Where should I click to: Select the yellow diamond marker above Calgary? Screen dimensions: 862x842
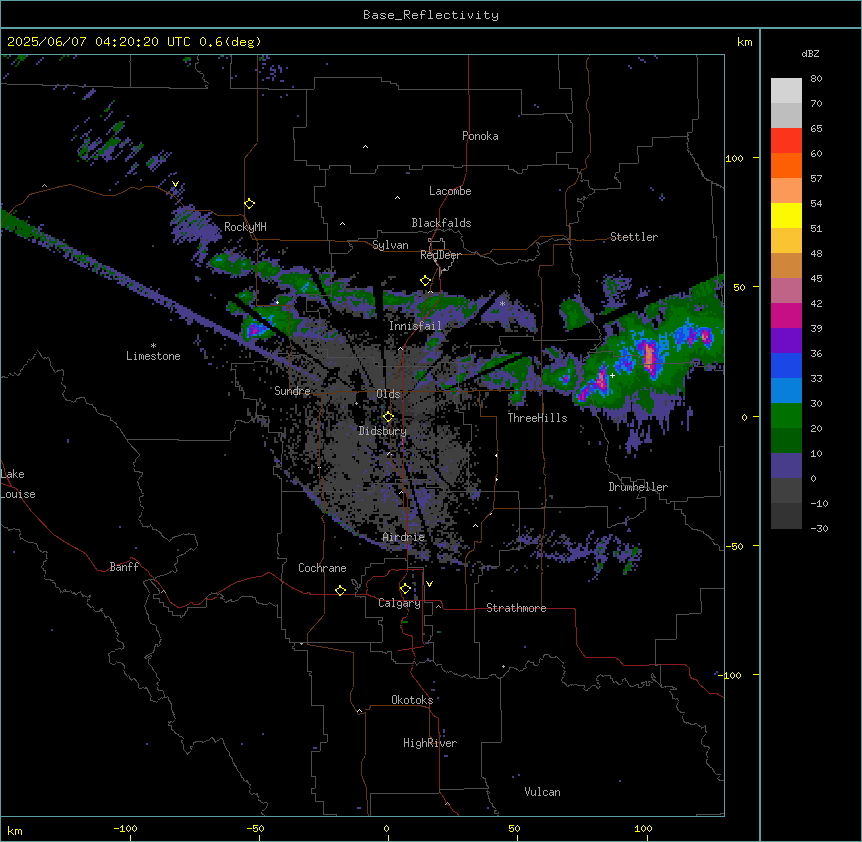coord(405,589)
